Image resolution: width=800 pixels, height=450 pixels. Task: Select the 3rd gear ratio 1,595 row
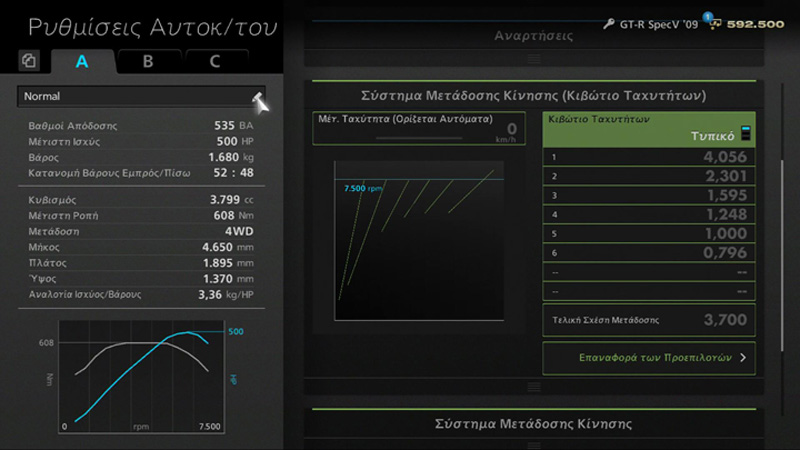tap(648, 195)
